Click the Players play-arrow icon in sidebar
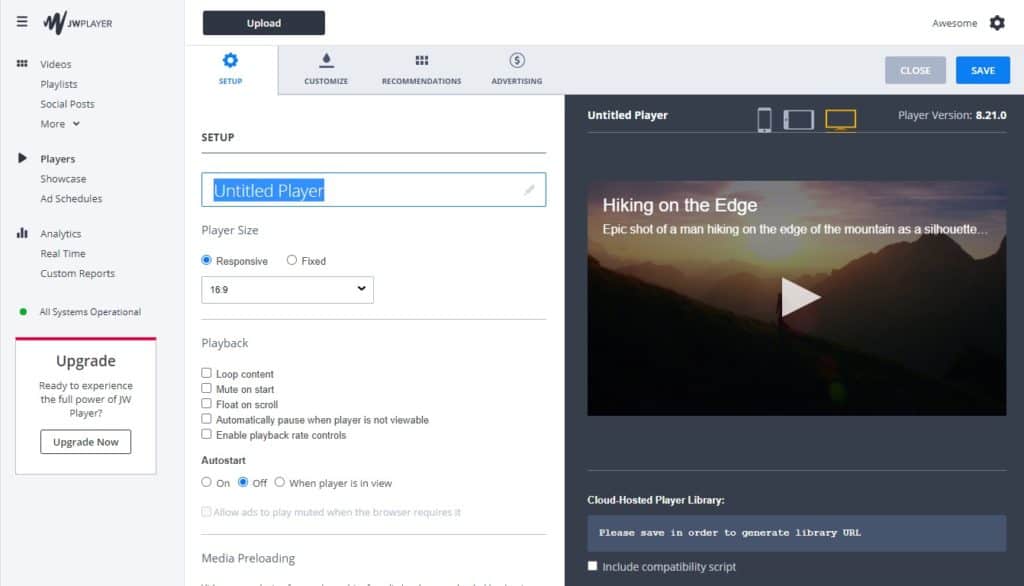The height and width of the screenshot is (586, 1024). pos(22,158)
